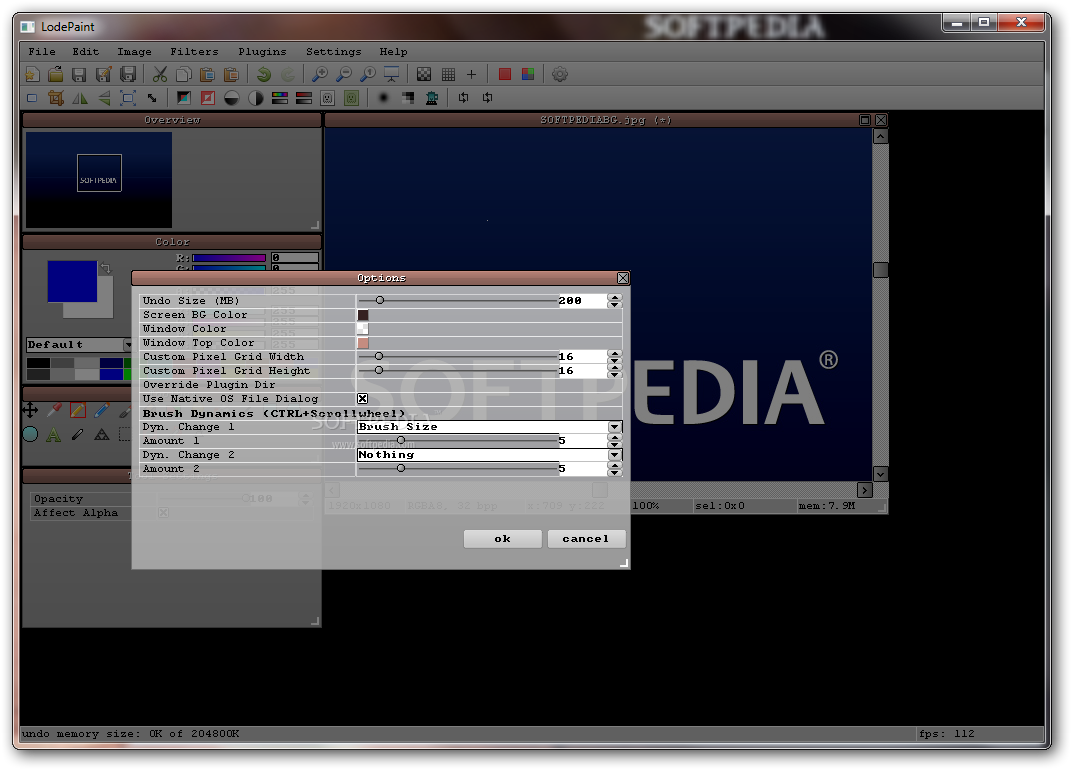Toggle Use Native OS File Dialog checkbox

(362, 399)
